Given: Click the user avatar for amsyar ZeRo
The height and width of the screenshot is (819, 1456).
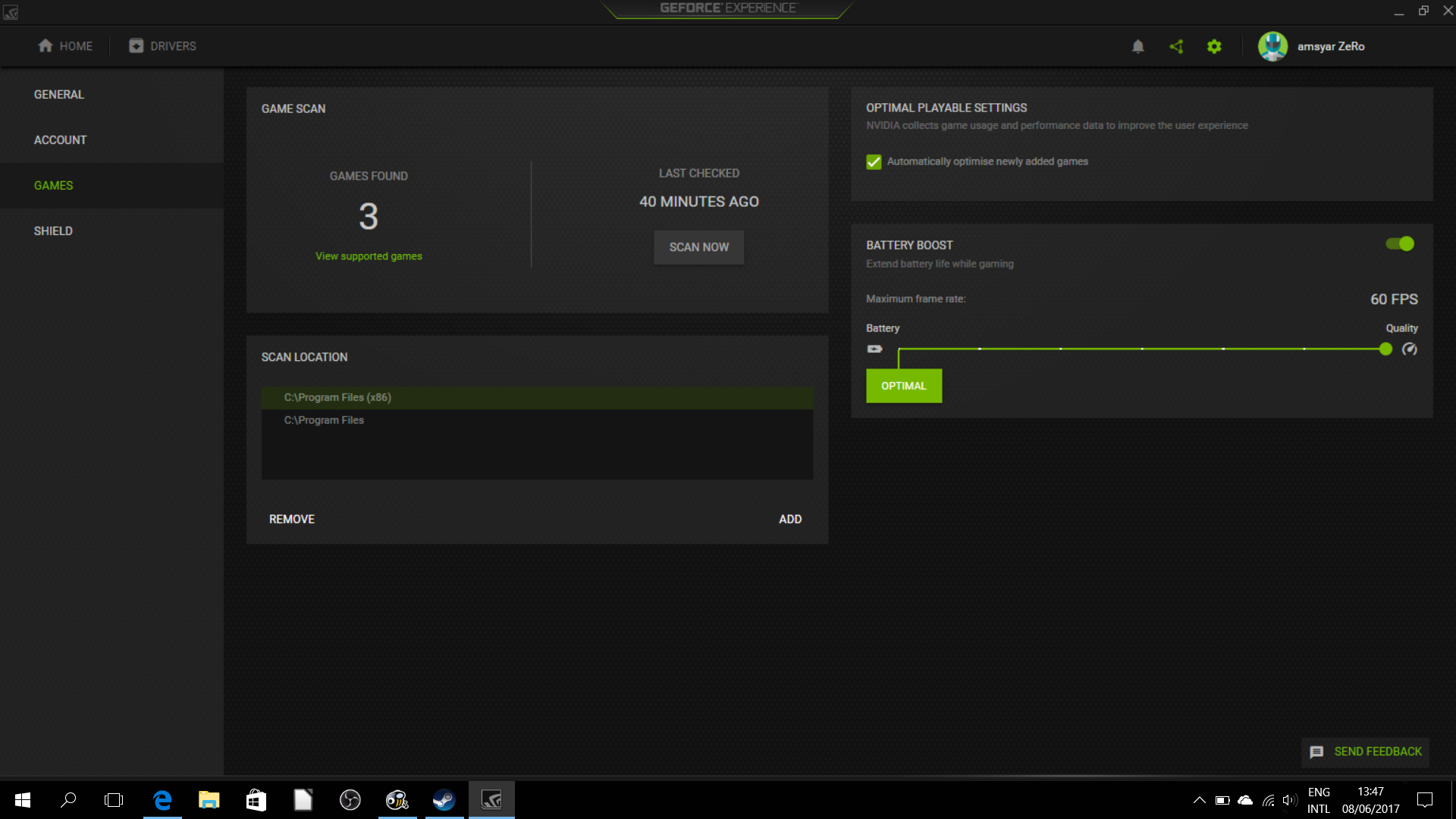Looking at the screenshot, I should [x=1272, y=46].
